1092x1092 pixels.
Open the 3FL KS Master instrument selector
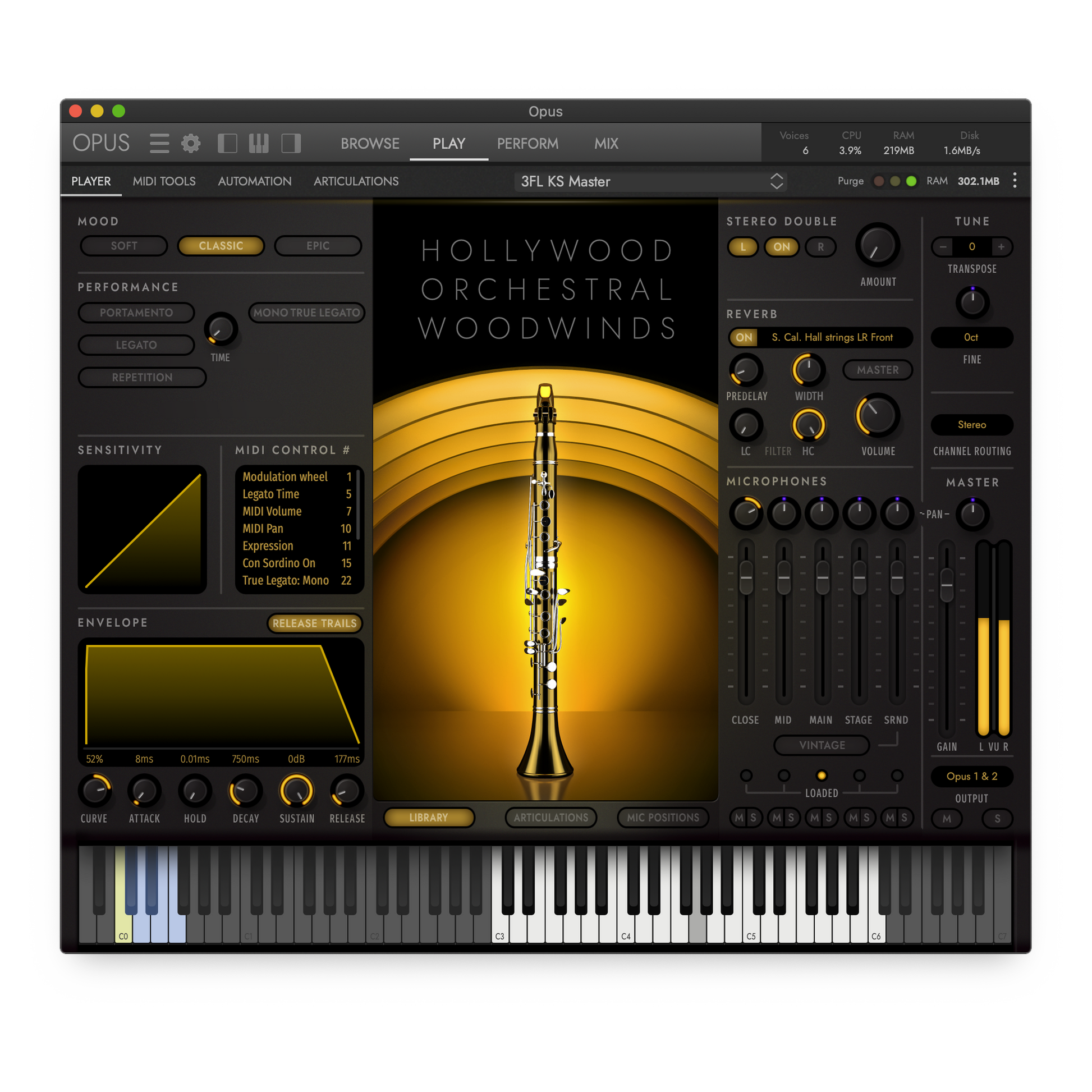650,181
